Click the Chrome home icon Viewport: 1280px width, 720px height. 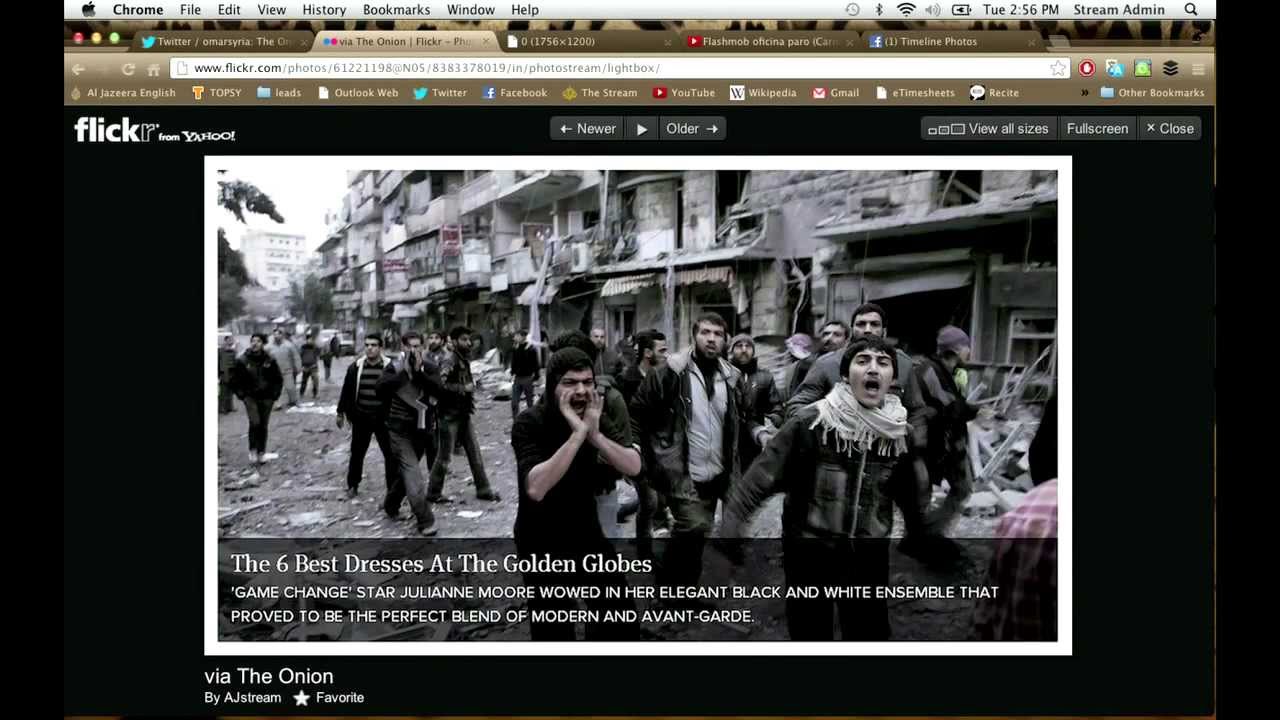(x=153, y=69)
